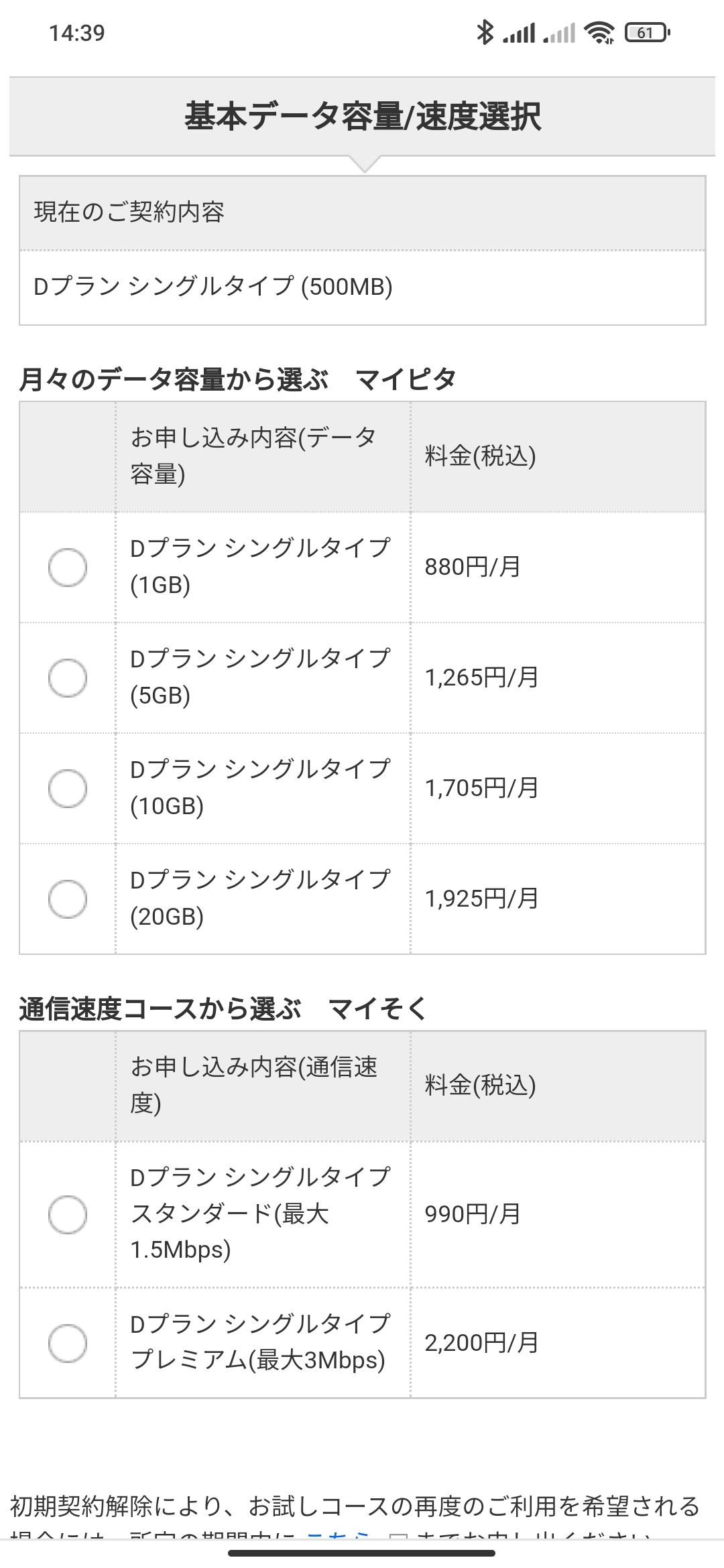Viewport: 724px width, 1568px height.
Task: Tap the first SIM signal strength icon
Action: pos(519,33)
